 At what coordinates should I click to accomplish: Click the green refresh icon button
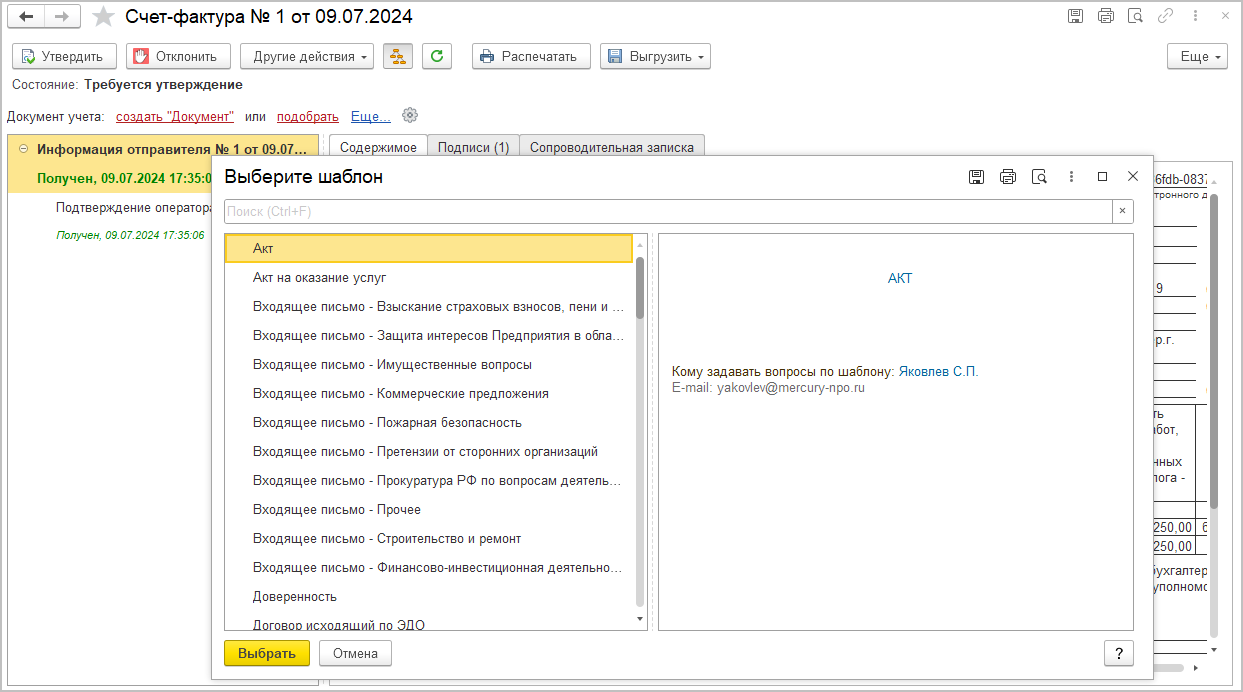tap(435, 57)
